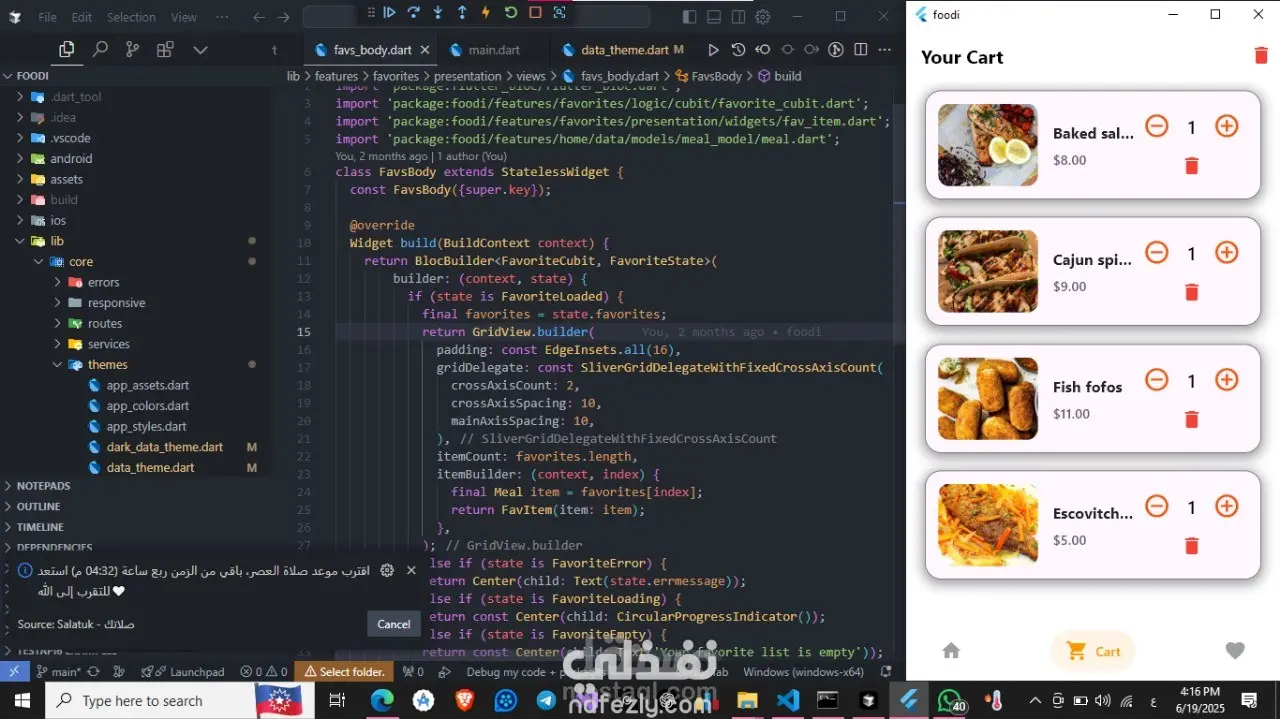The height and width of the screenshot is (719, 1280).
Task: Open the View menu
Action: coord(184,17)
